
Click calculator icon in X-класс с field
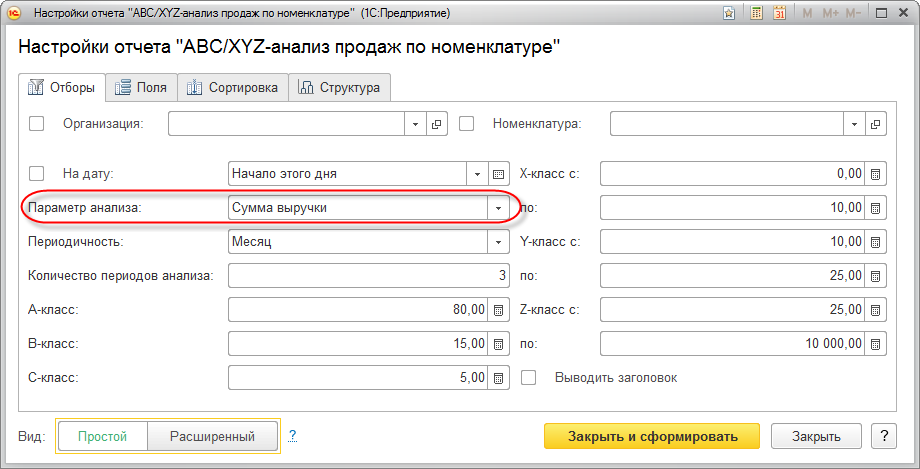tap(875, 173)
